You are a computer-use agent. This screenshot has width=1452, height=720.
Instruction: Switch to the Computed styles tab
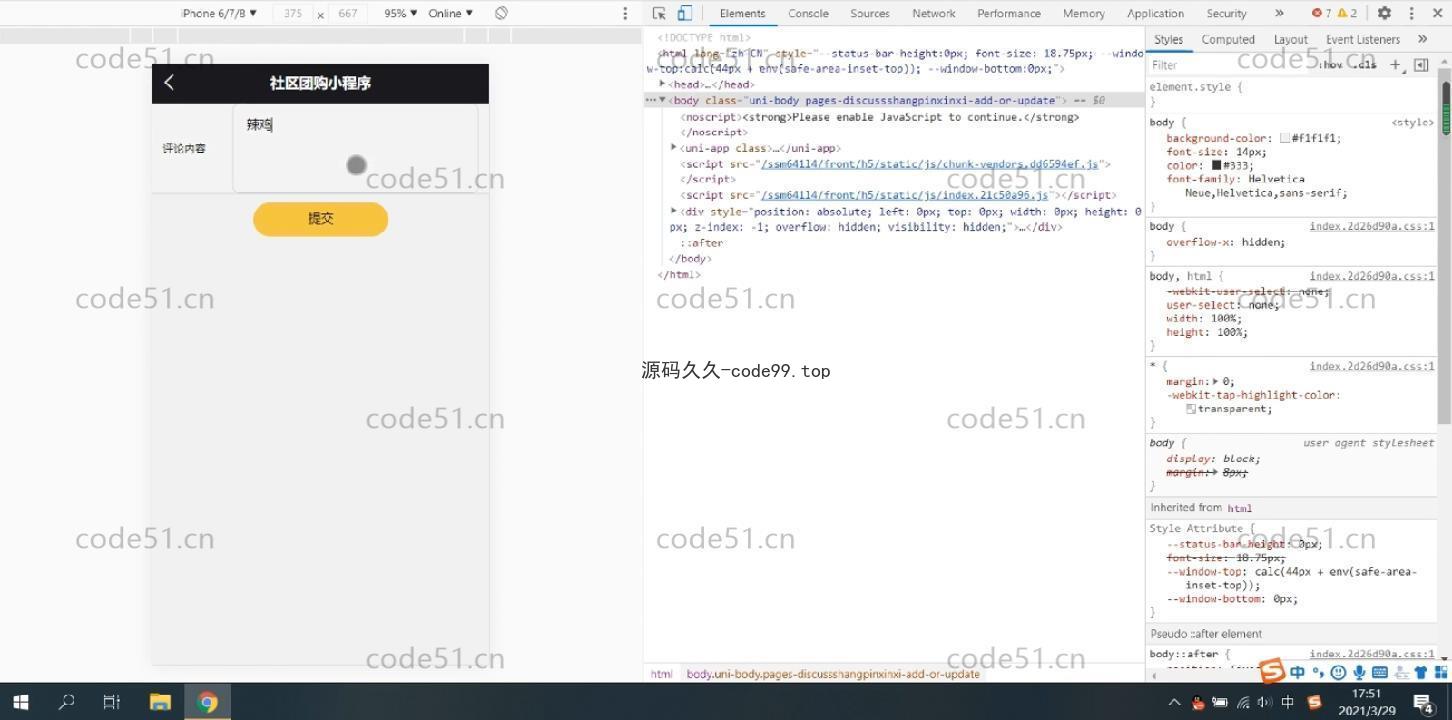click(x=1228, y=39)
